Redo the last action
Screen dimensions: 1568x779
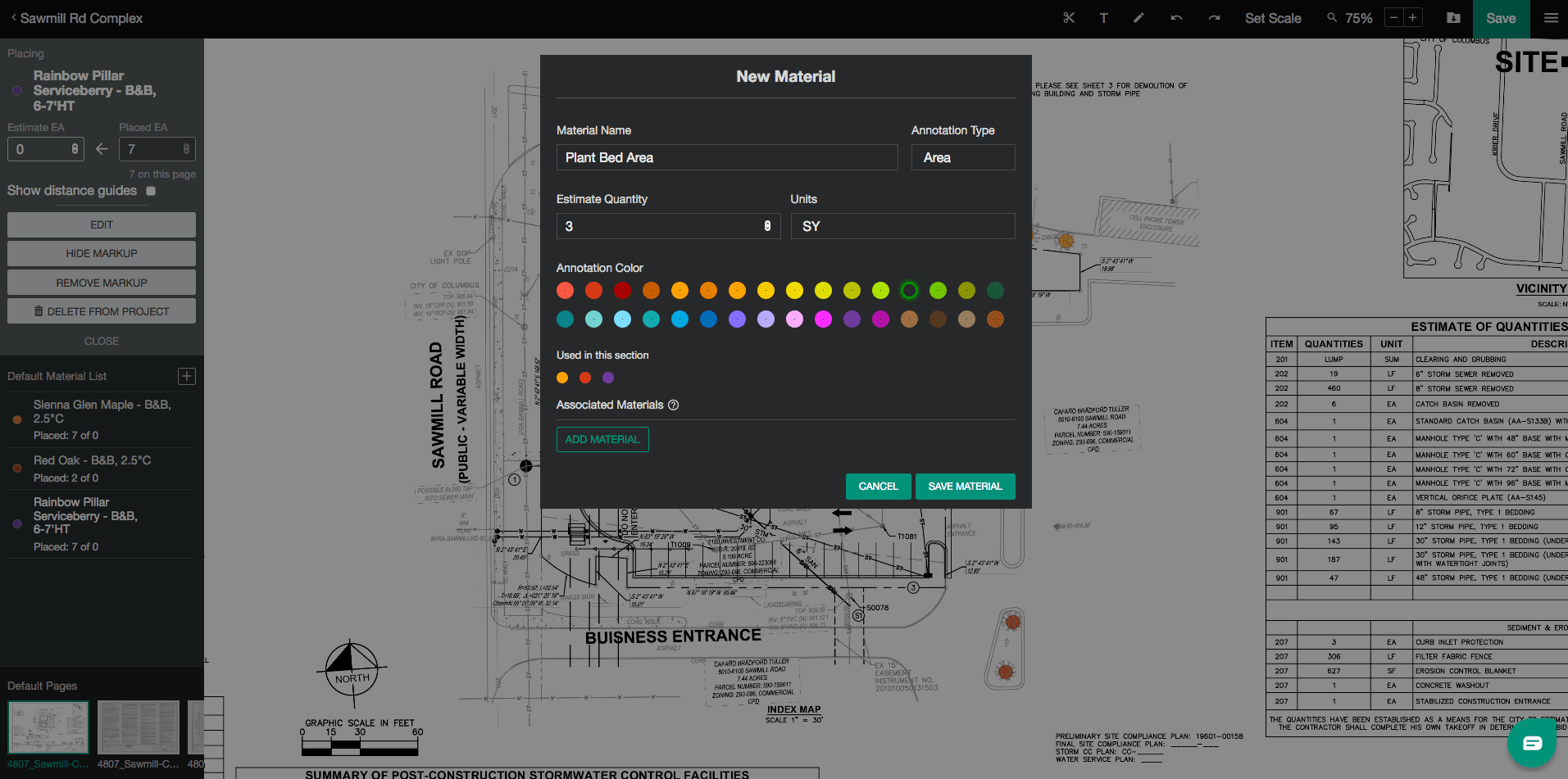tap(1214, 18)
